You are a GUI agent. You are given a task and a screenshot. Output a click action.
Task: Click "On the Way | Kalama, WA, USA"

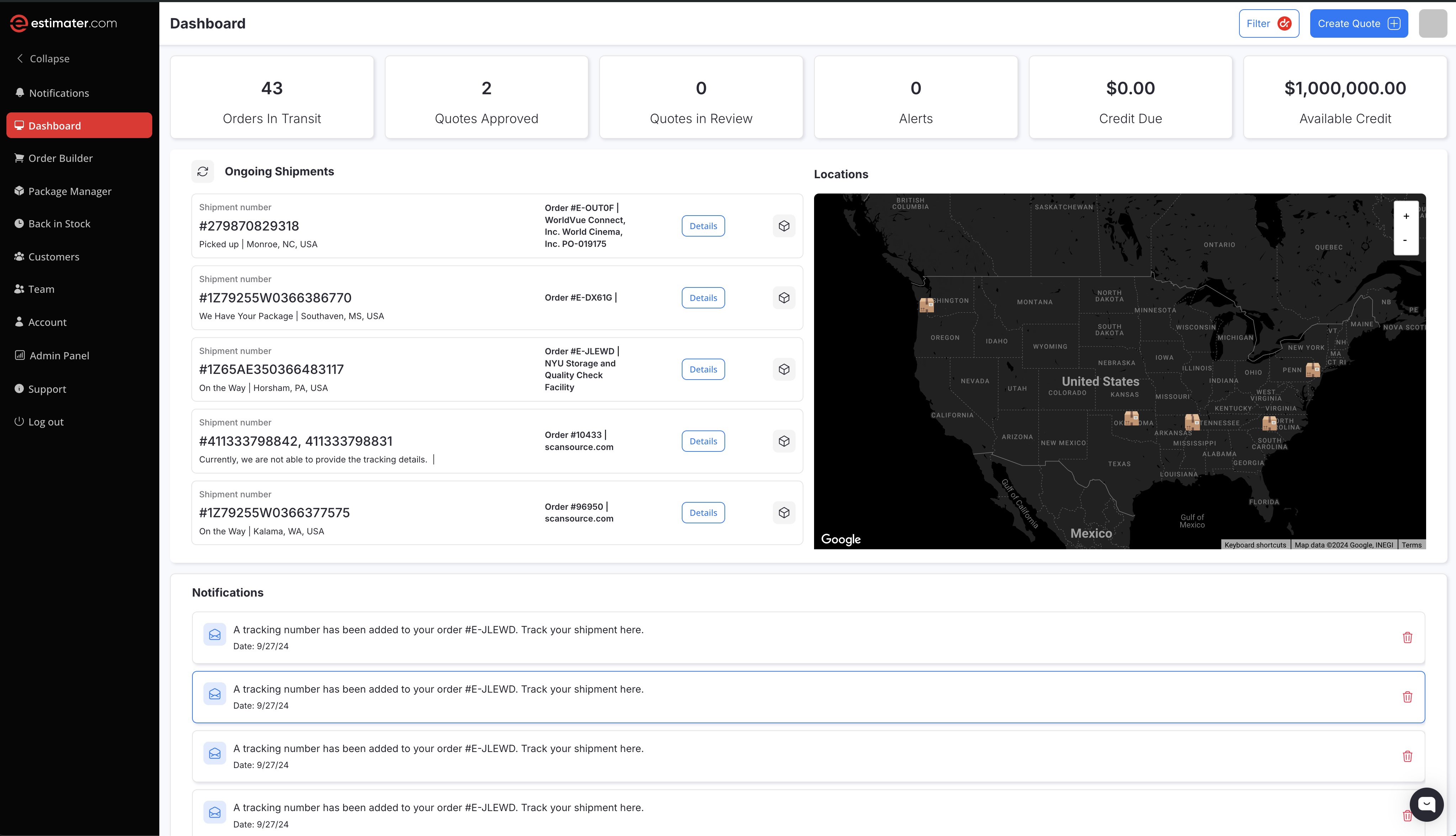262,531
